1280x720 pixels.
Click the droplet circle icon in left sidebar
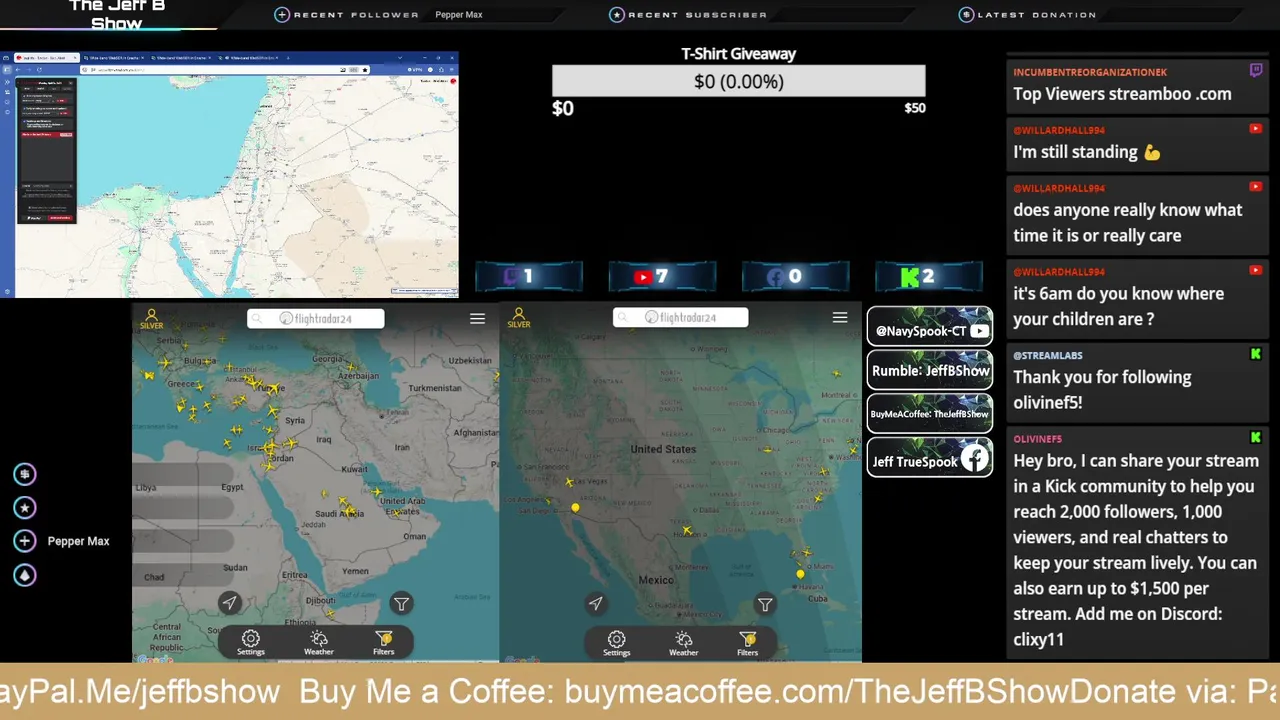click(25, 575)
